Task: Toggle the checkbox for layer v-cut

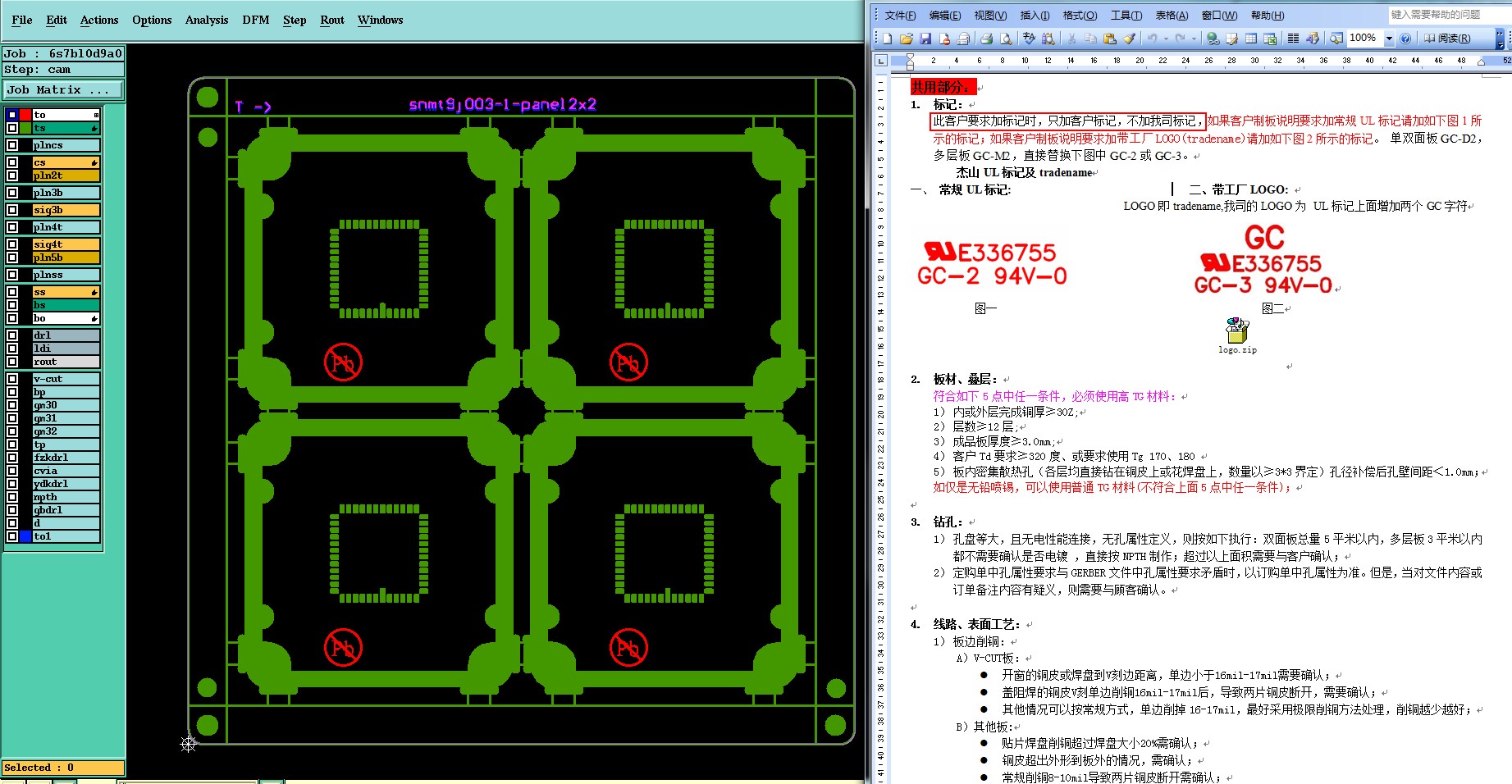Action: pos(12,379)
